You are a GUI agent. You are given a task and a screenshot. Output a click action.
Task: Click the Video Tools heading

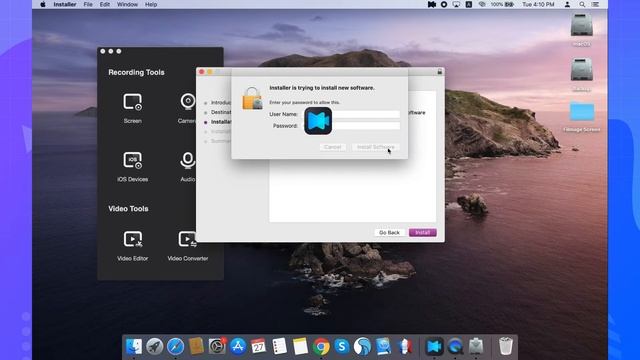128,209
